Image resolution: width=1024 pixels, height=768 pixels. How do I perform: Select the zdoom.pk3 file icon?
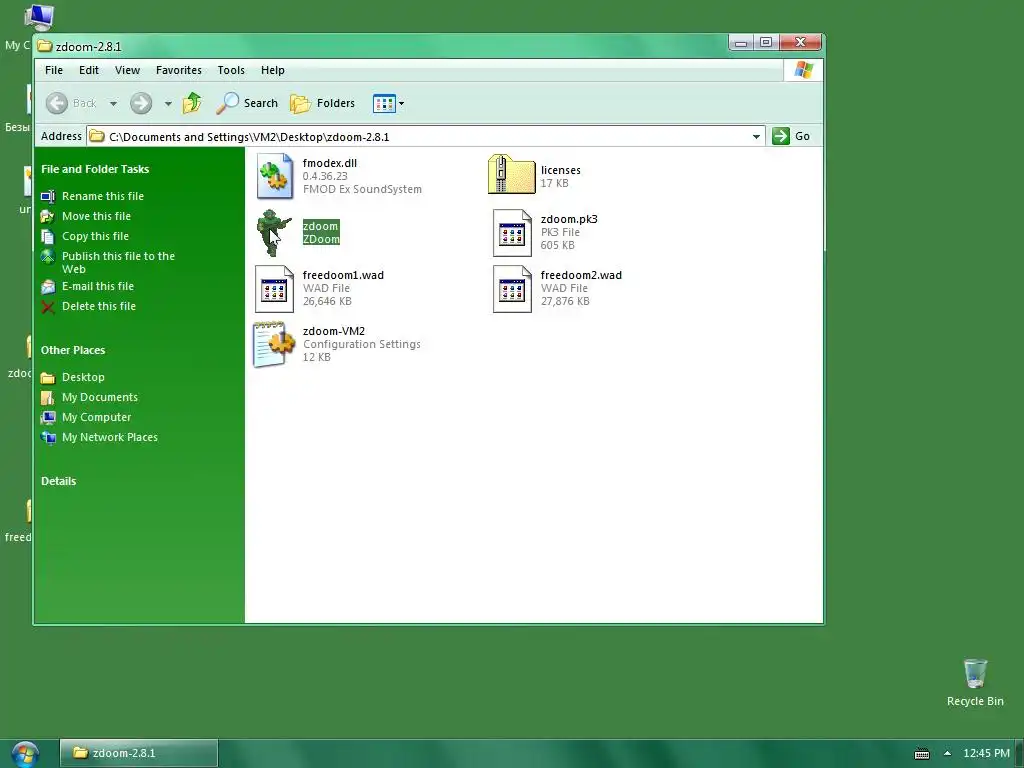(x=512, y=232)
